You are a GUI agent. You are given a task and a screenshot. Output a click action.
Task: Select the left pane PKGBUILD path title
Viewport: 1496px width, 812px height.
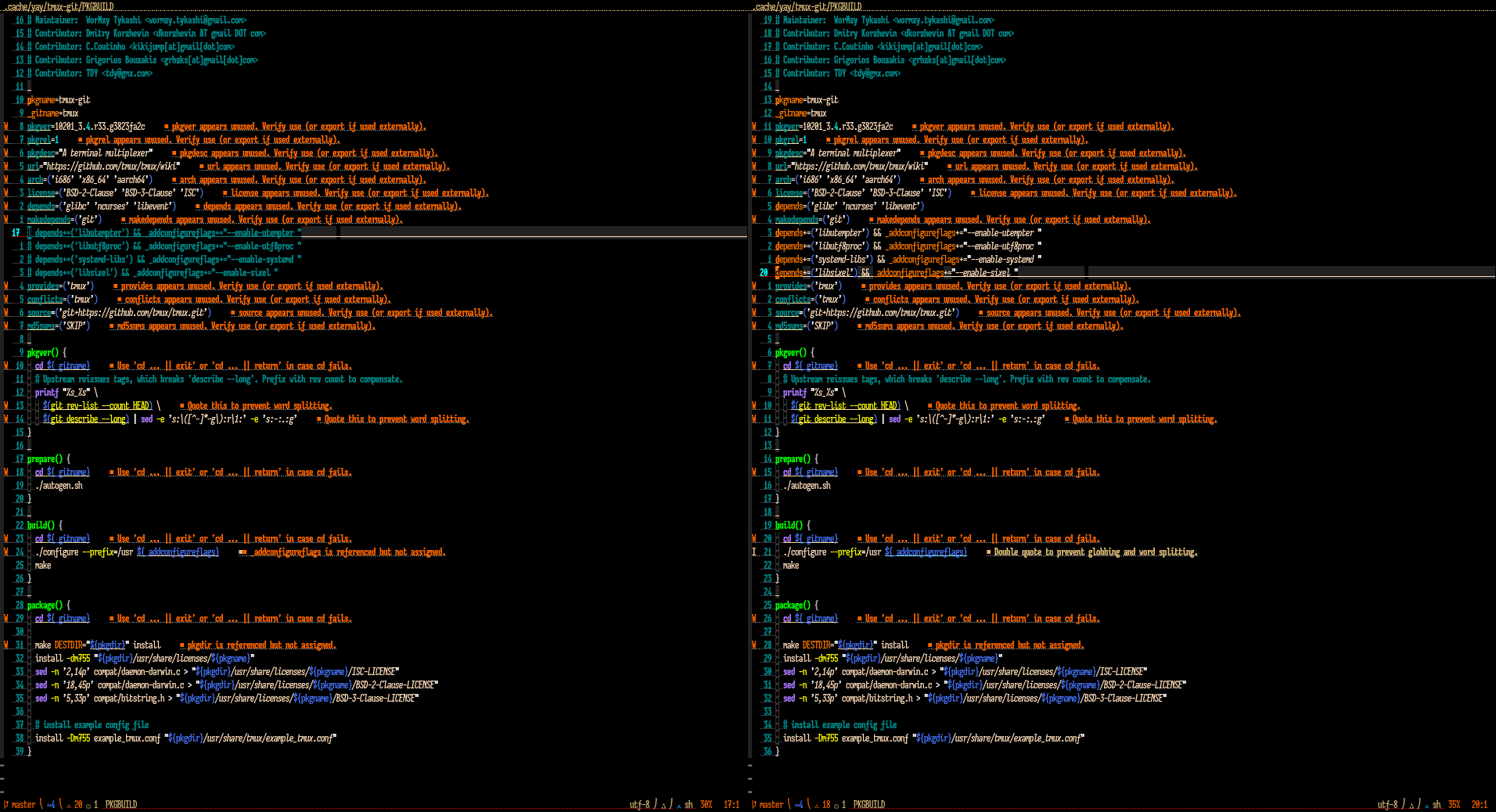(59, 6)
